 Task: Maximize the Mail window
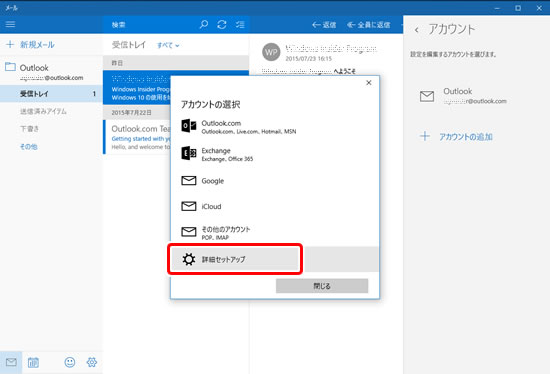tap(518, 8)
